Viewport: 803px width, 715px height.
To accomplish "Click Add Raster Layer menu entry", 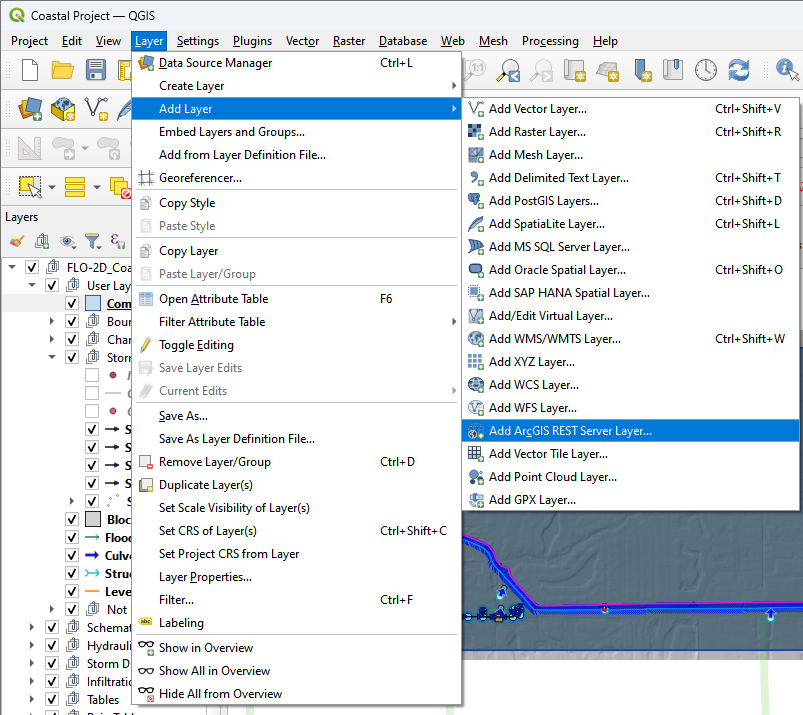I will [x=537, y=132].
